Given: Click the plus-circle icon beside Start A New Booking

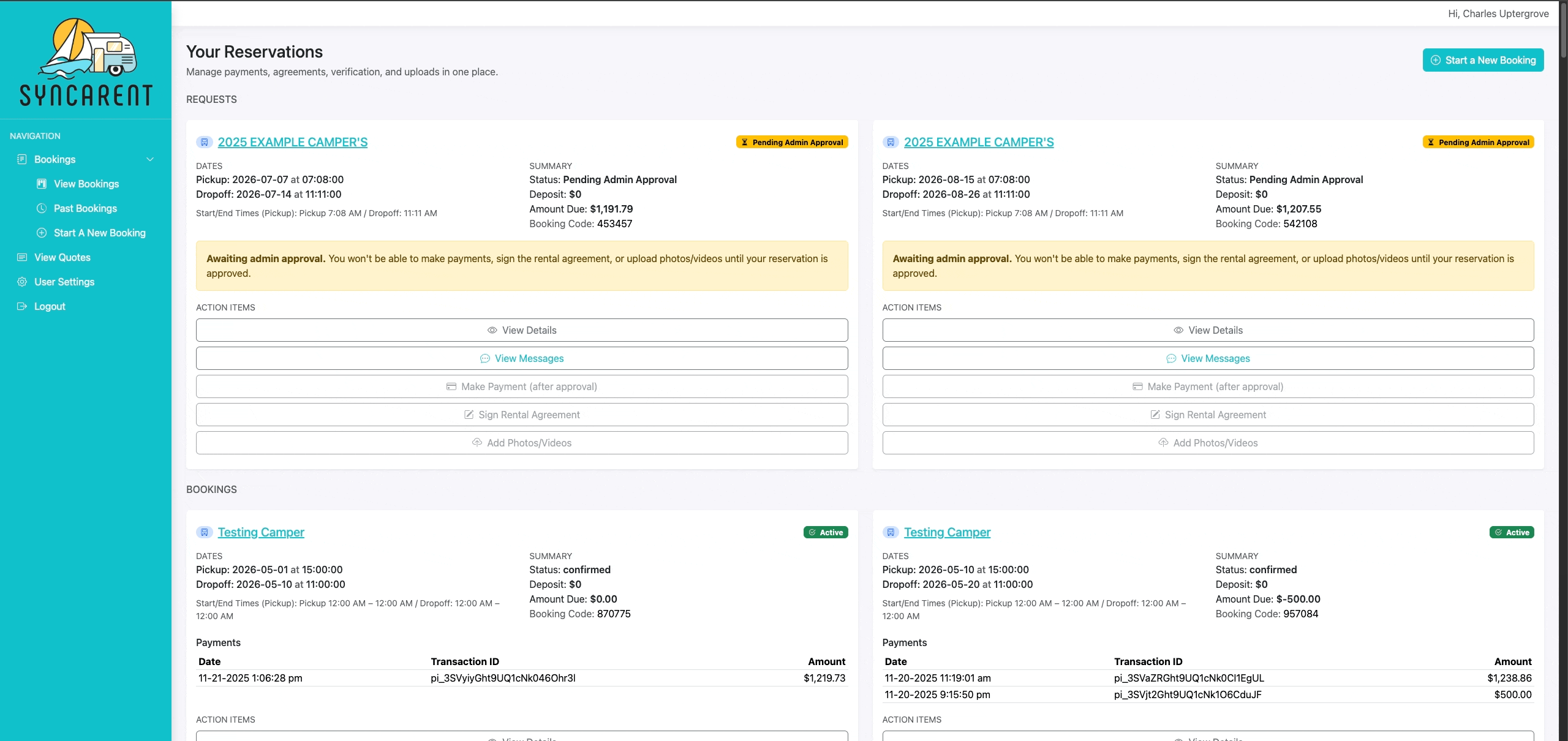Looking at the screenshot, I should pos(42,233).
